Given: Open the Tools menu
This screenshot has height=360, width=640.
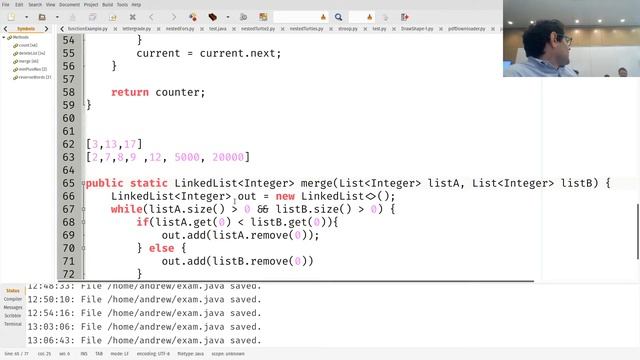Looking at the screenshot, I should (x=122, y=4).
